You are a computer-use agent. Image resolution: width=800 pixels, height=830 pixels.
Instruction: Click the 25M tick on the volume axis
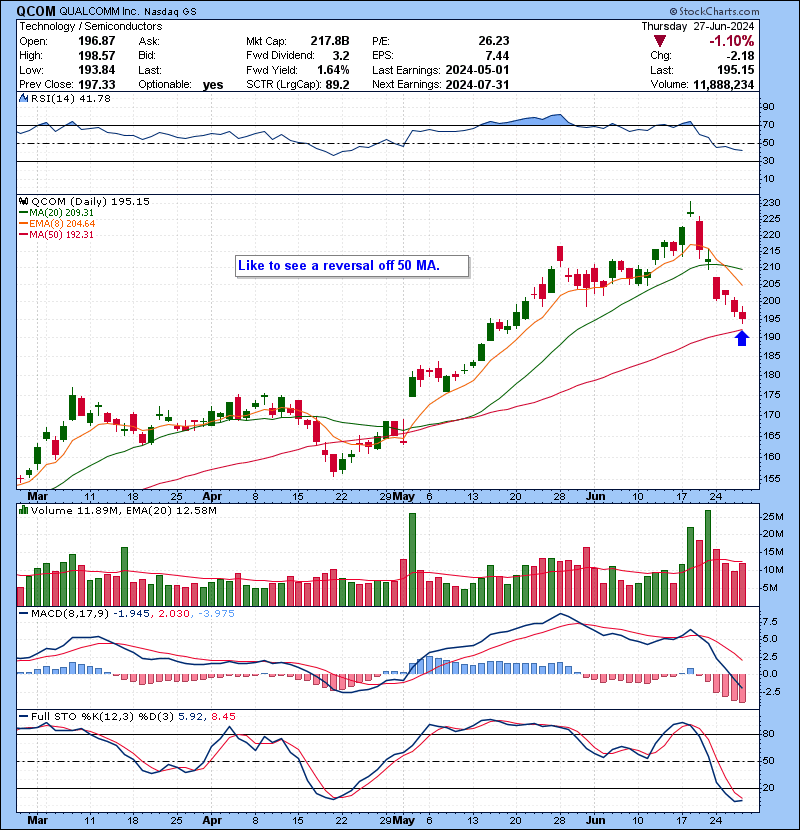(772, 516)
